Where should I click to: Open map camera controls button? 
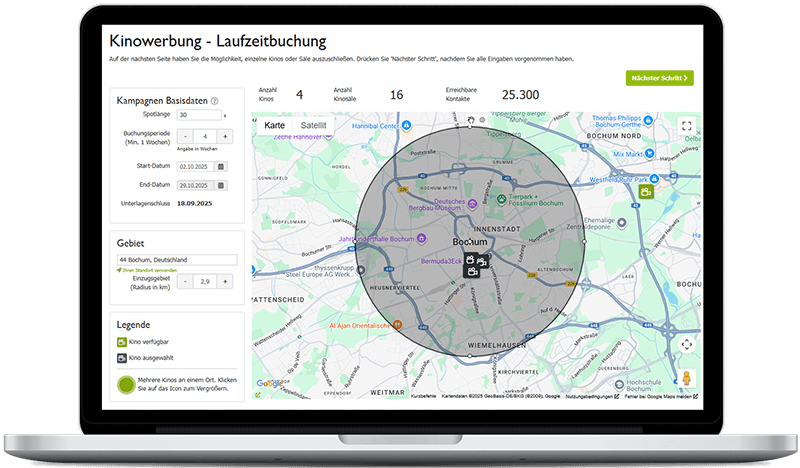(x=687, y=344)
